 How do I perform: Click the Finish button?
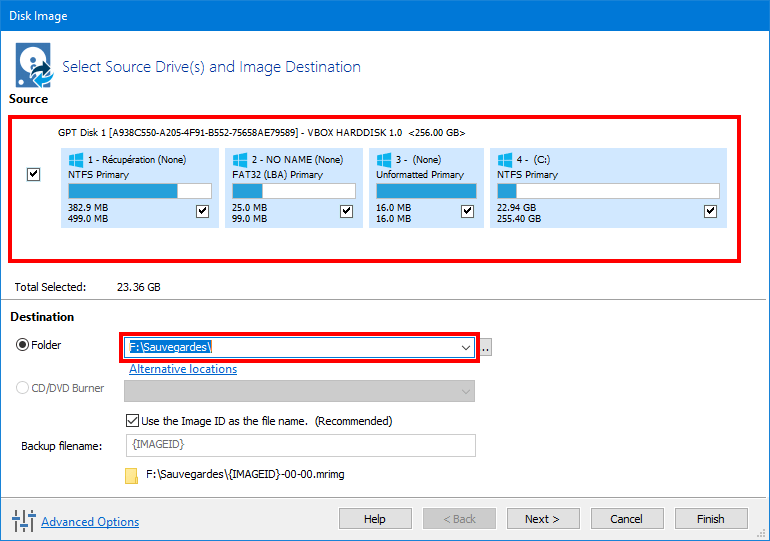coord(711,519)
